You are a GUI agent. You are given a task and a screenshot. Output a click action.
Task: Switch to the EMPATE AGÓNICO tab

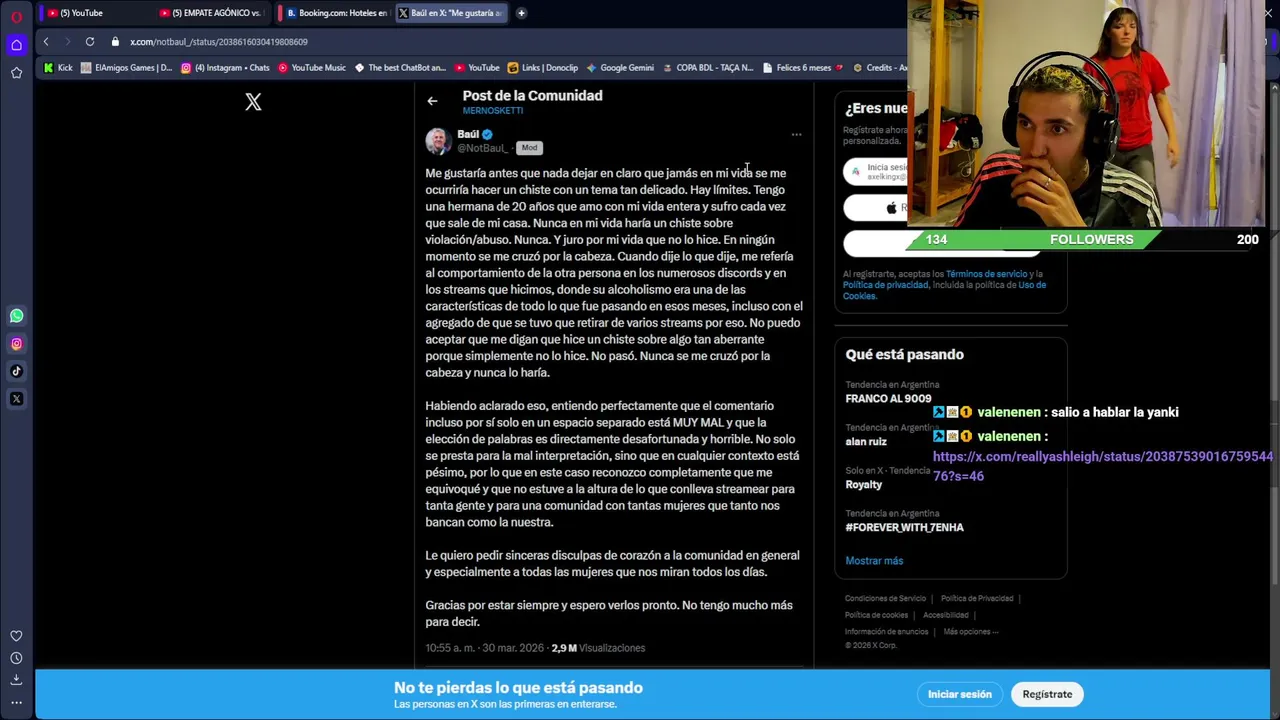pos(212,13)
